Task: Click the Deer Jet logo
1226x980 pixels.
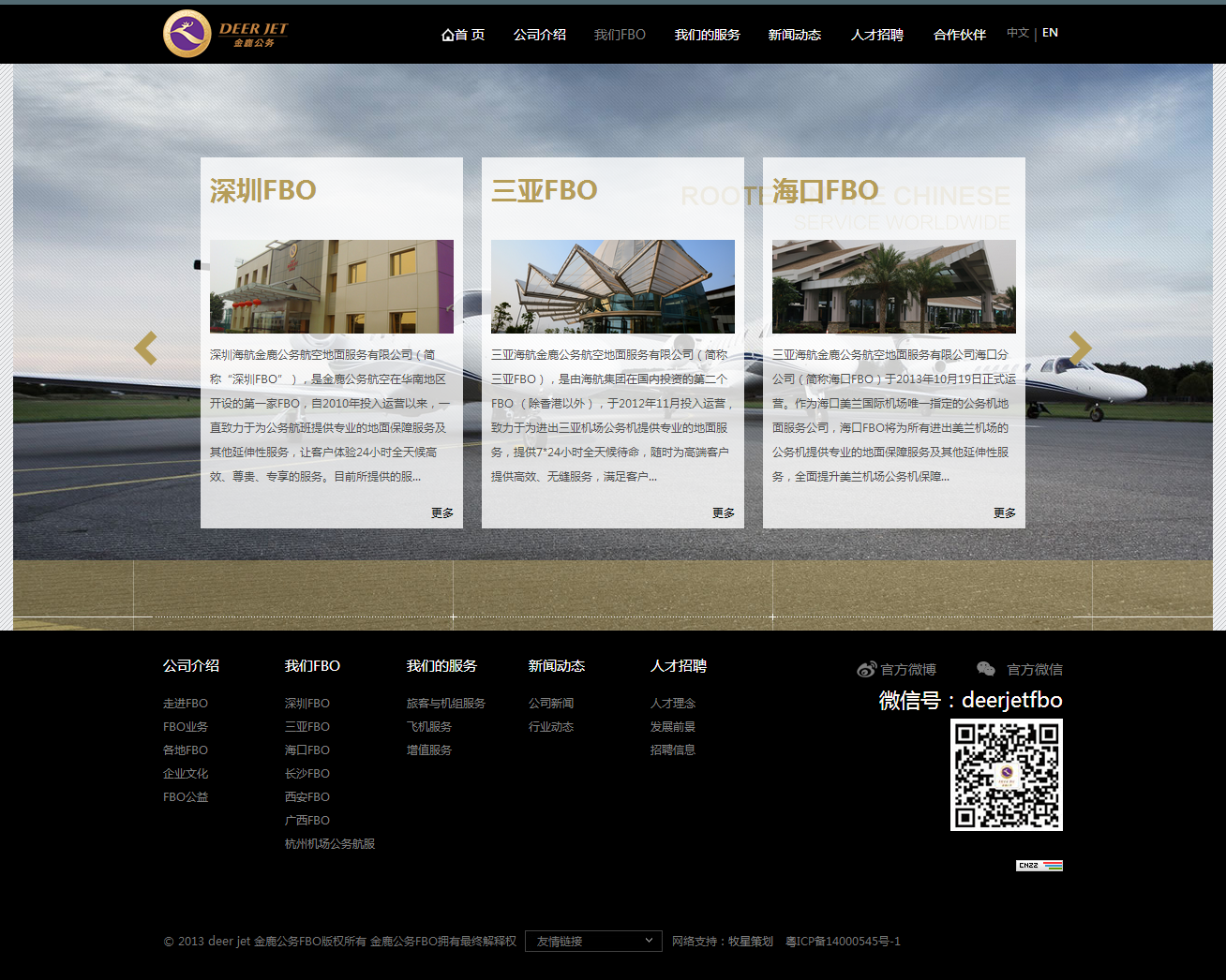Action: [x=226, y=34]
